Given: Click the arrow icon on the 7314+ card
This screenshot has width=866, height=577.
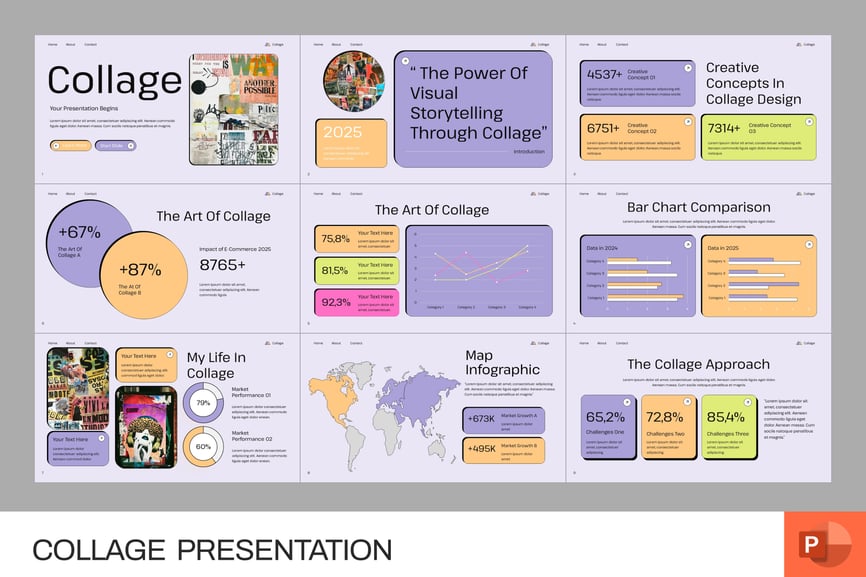Looking at the screenshot, I should tap(809, 122).
